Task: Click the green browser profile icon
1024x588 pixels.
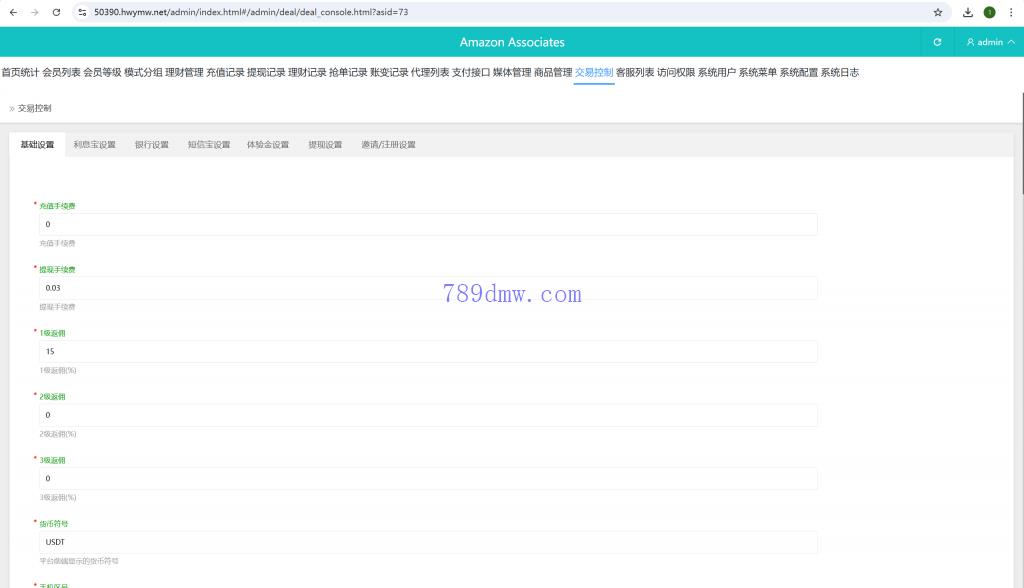Action: pyautogui.click(x=989, y=13)
